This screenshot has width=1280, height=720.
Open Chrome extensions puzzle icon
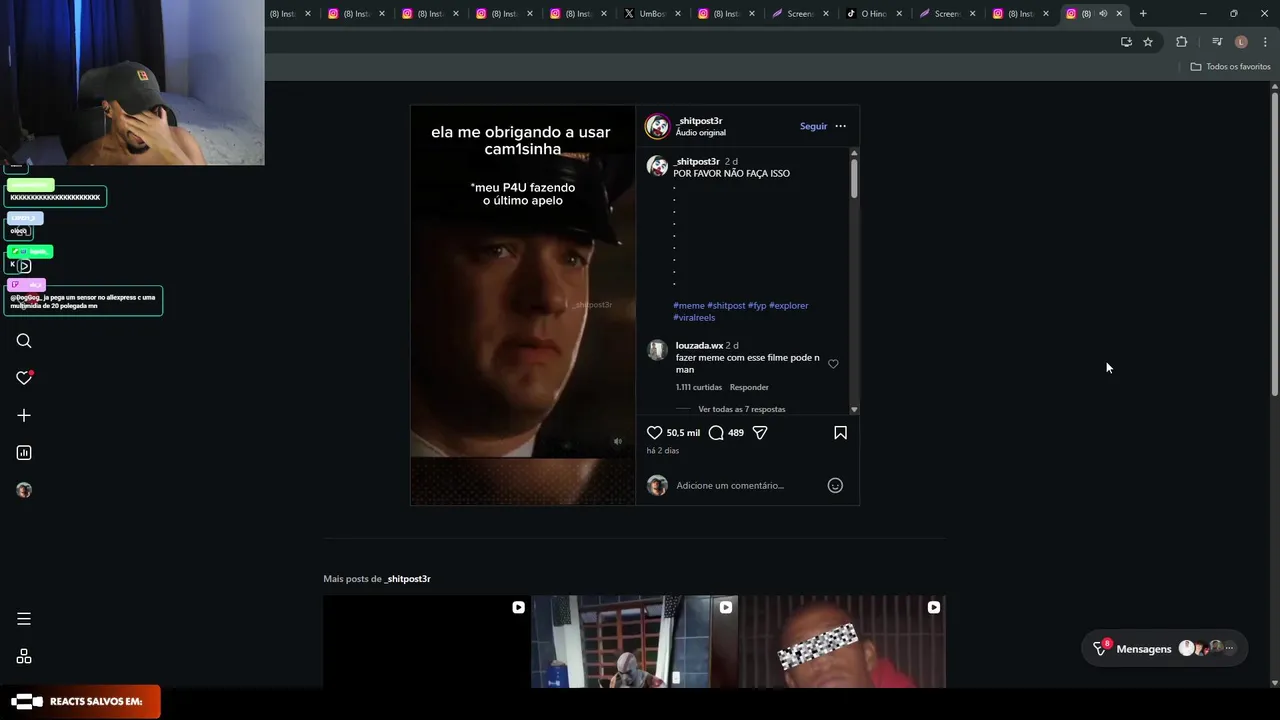(1182, 42)
